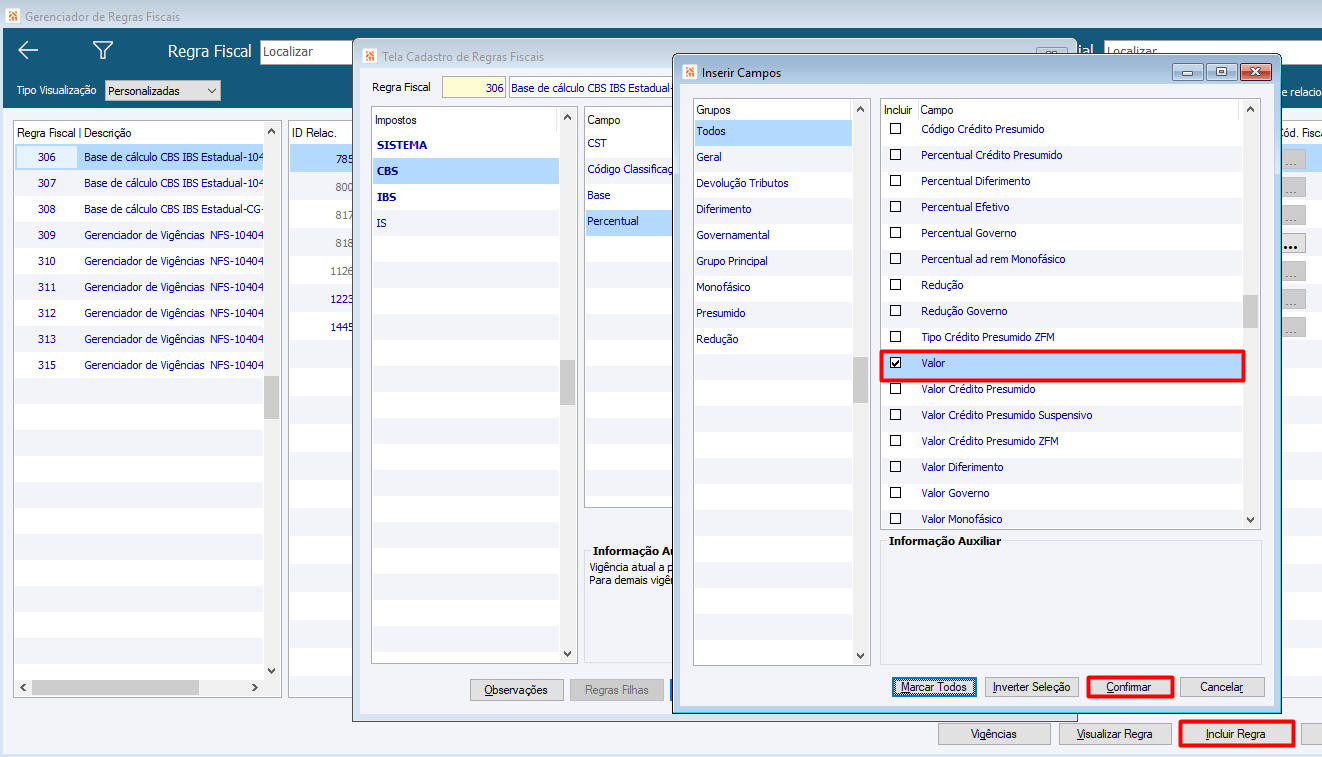Select the Todos group
This screenshot has height=757, width=1322.
tap(773, 131)
